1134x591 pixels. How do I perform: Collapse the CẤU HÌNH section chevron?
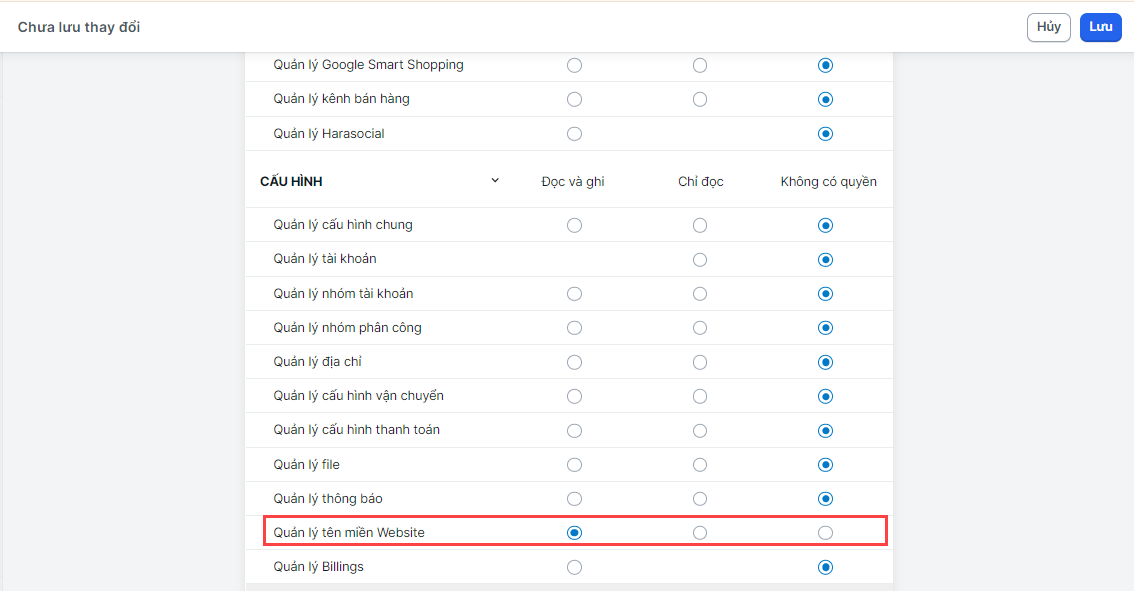[495, 181]
